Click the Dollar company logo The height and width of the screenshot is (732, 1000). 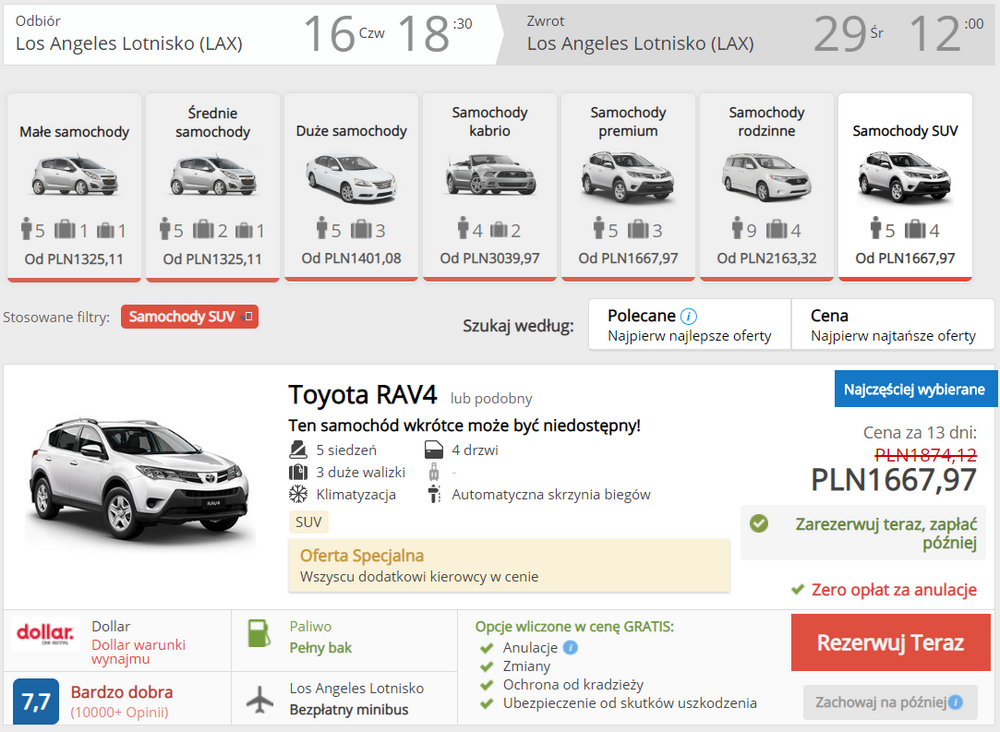45,634
